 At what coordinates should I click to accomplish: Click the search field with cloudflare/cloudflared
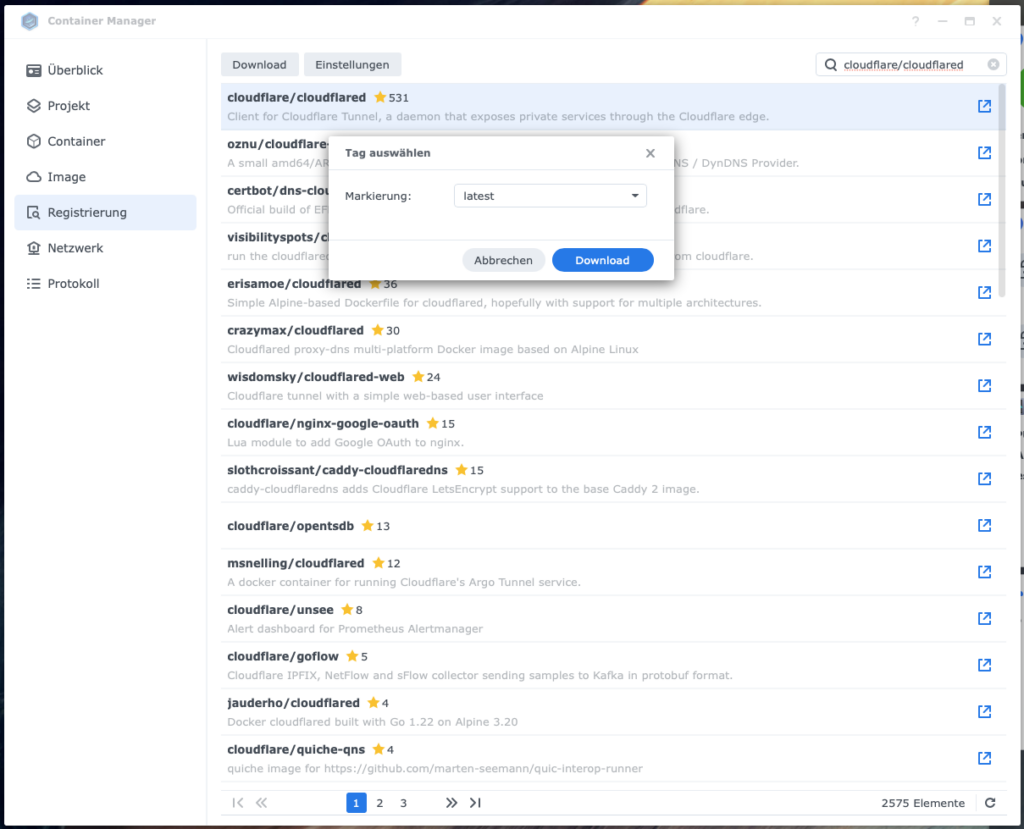[x=903, y=65]
